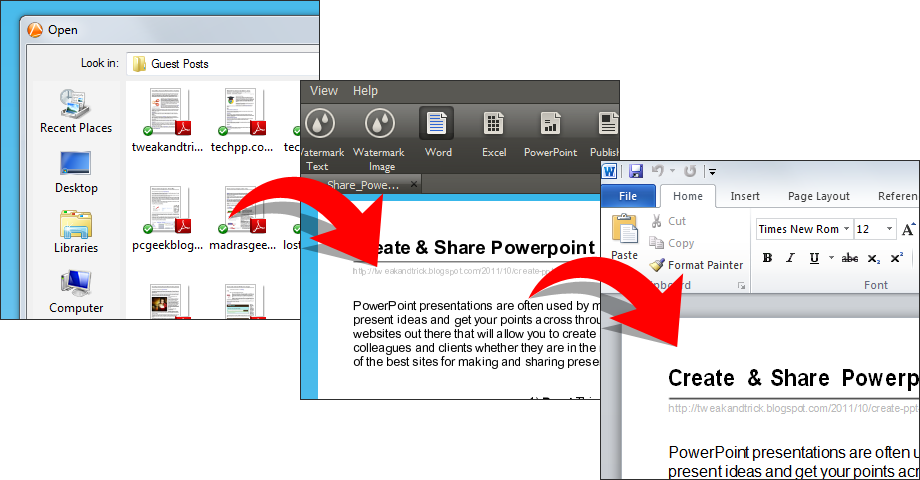
Task: Expand the Undo history dropdown
Action: (x=672, y=171)
